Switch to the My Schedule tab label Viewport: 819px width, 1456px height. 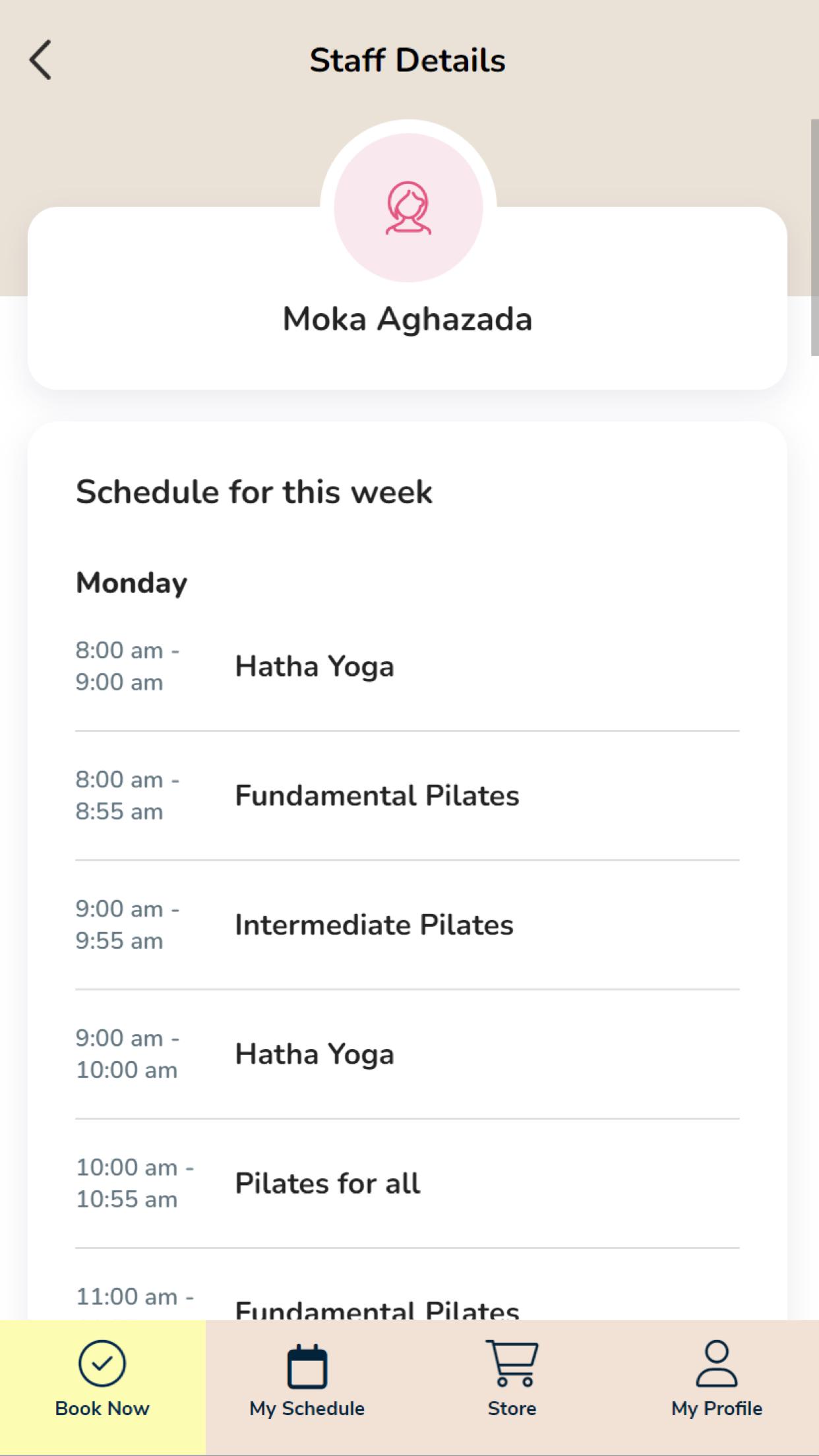(x=307, y=1409)
